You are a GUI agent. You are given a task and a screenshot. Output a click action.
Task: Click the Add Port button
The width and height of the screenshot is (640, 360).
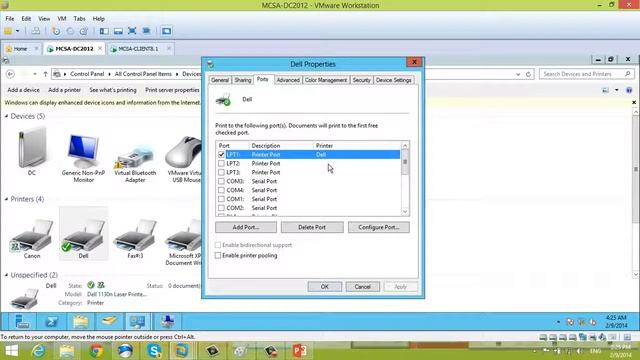click(x=246, y=227)
